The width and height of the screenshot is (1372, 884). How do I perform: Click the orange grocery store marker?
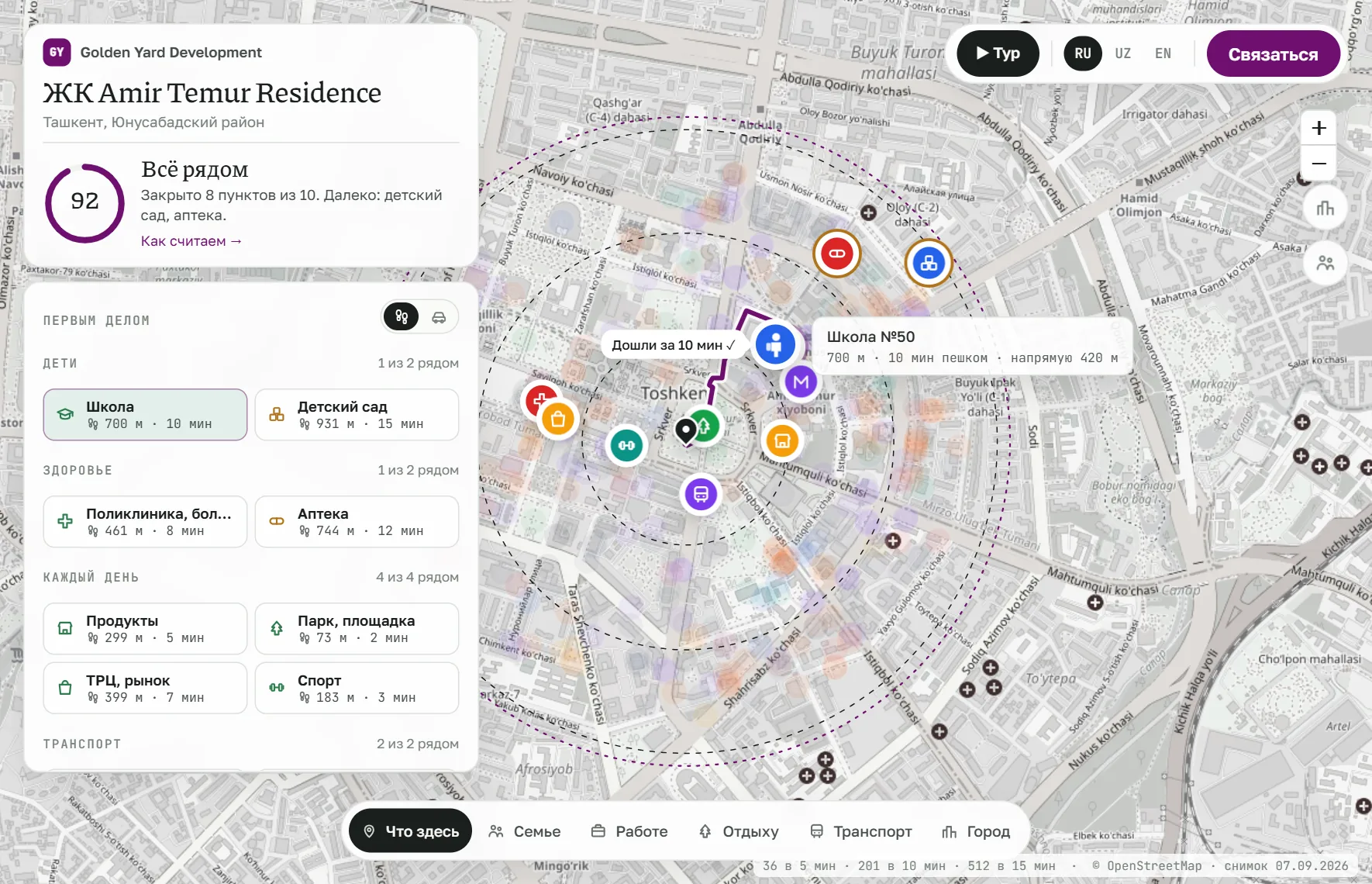pos(782,440)
